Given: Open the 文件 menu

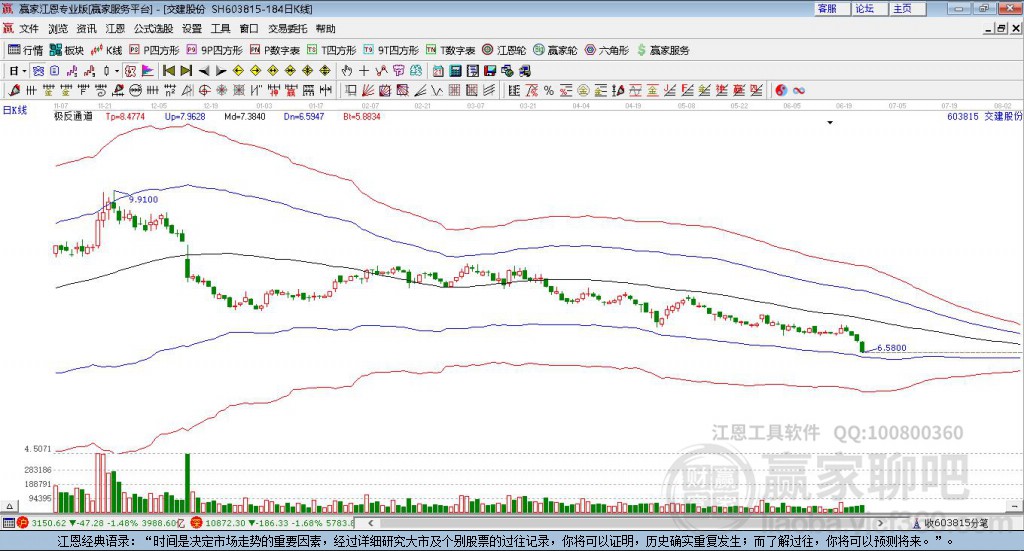Looking at the screenshot, I should point(29,29).
